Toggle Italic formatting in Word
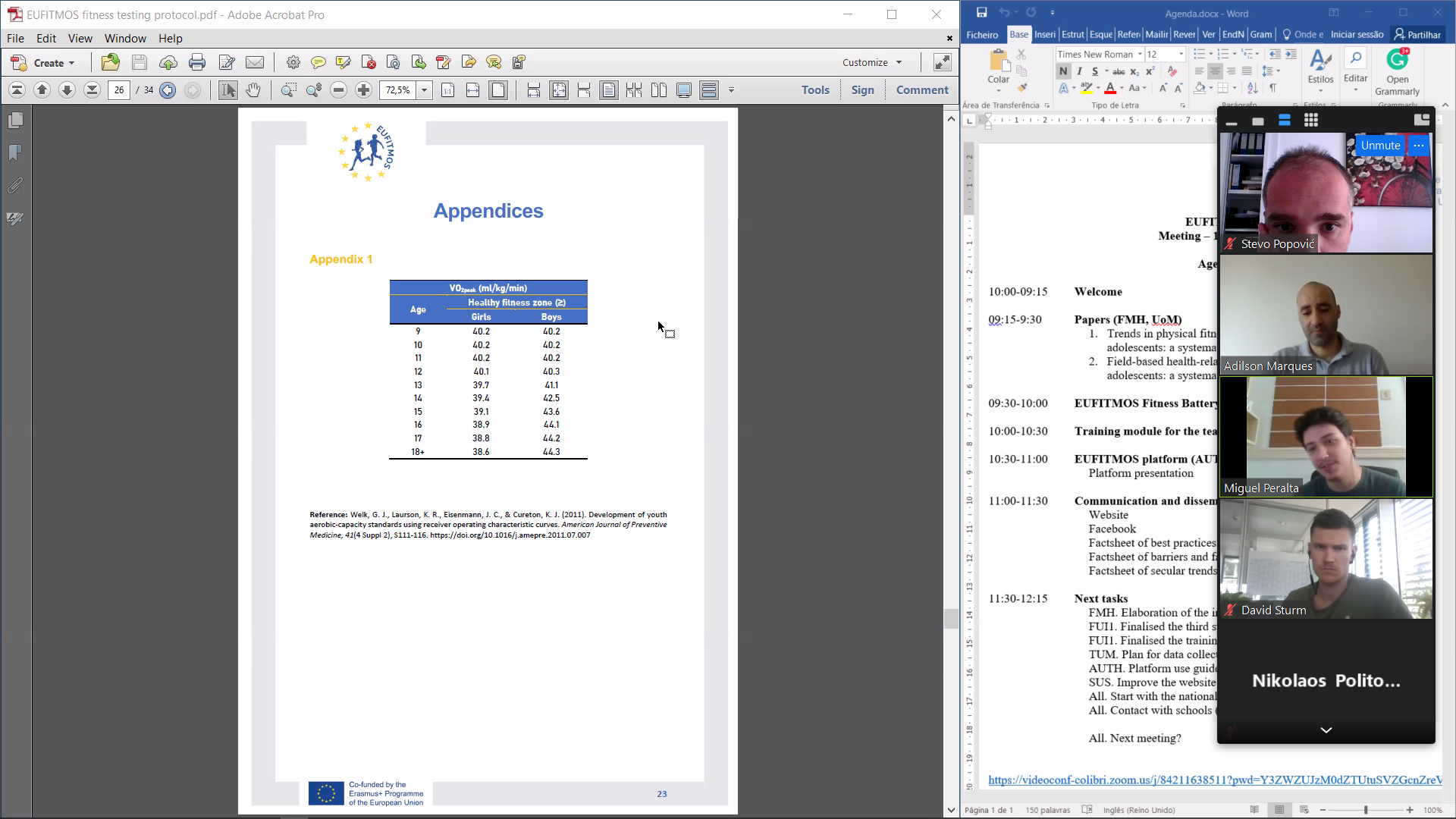Screen dimensions: 1456x819 (1079, 71)
